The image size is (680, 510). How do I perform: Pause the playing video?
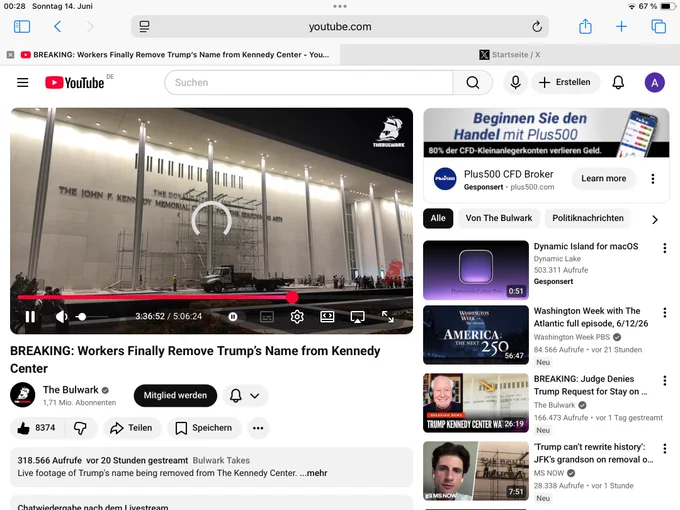tap(30, 317)
